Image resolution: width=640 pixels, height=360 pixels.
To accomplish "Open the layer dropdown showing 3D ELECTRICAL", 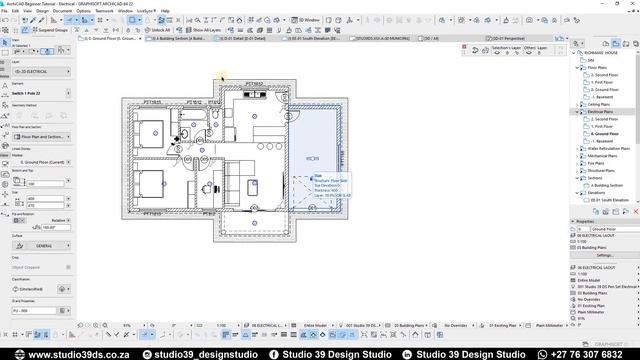I will (42, 71).
